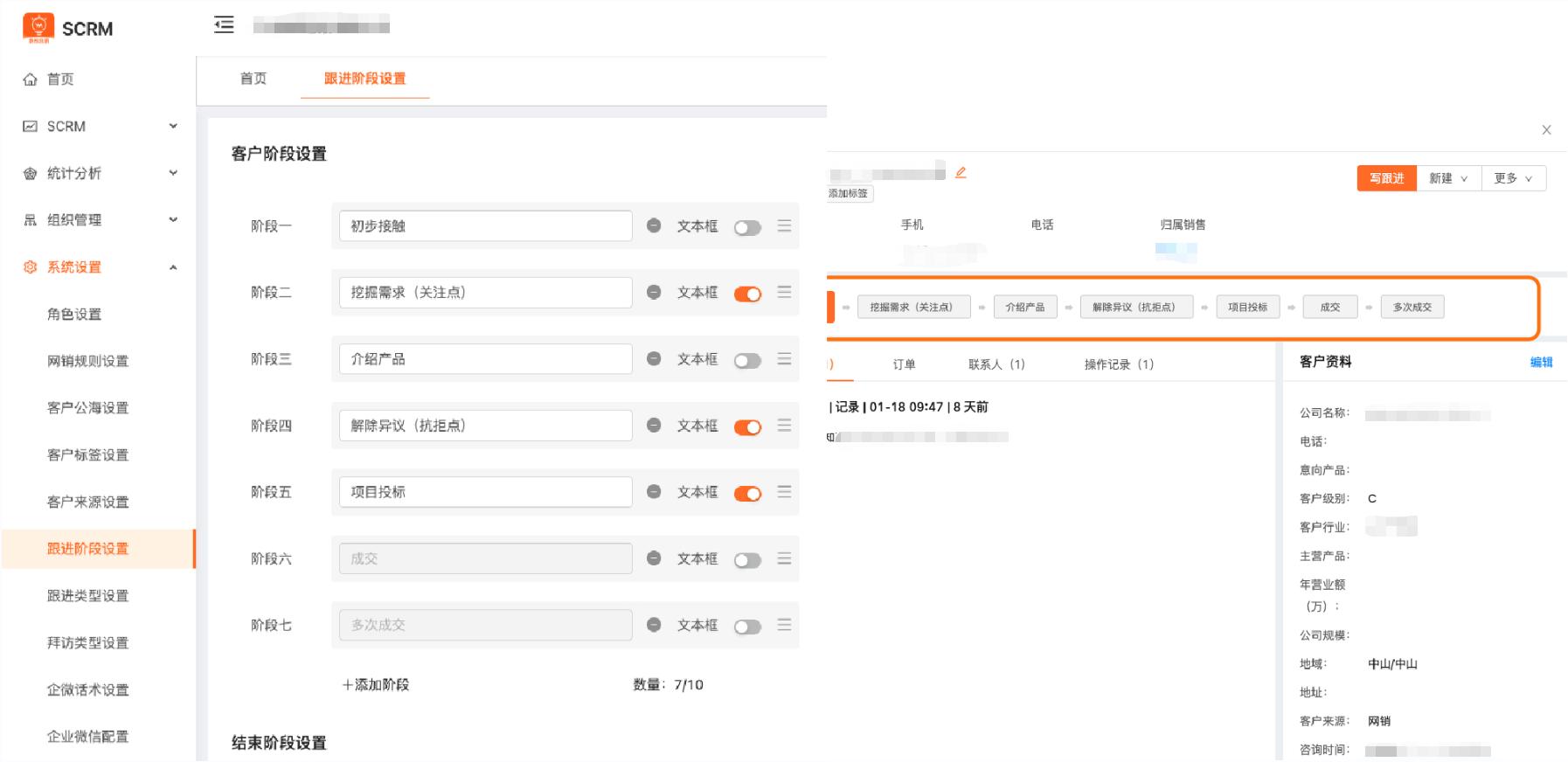Click the drag handle icon for 阶段六
The image size is (1568, 762).
click(x=784, y=558)
